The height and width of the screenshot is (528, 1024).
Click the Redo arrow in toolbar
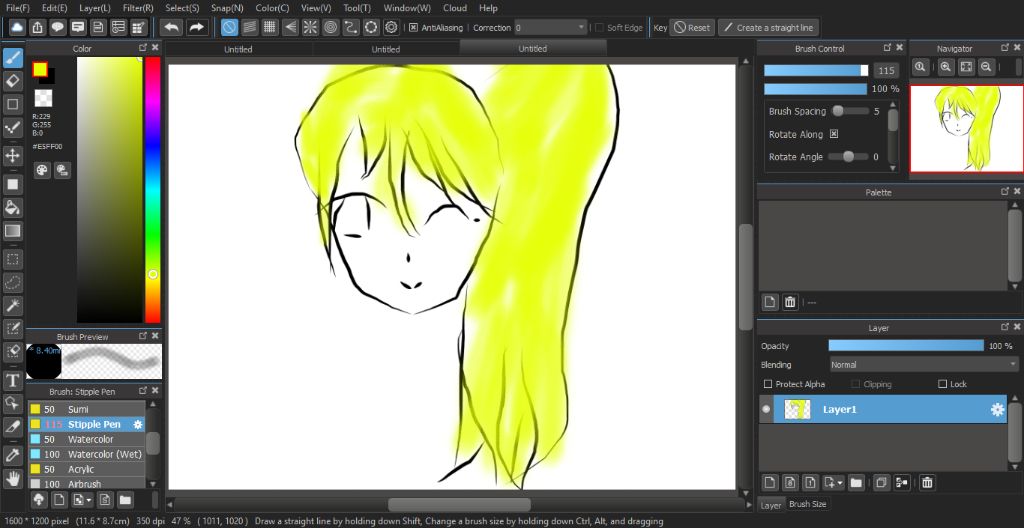coord(196,27)
